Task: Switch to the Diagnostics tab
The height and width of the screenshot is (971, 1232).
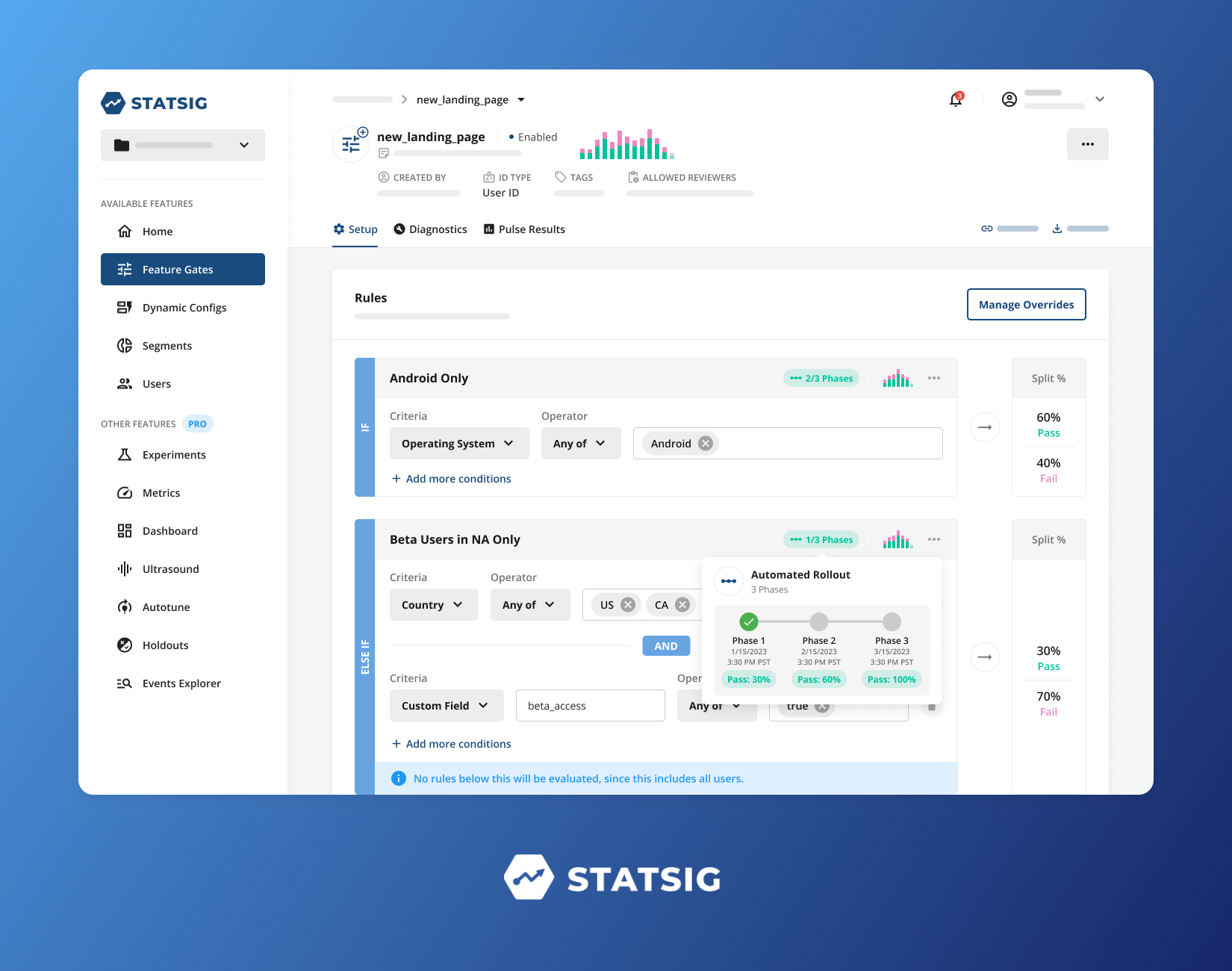Action: [431, 229]
